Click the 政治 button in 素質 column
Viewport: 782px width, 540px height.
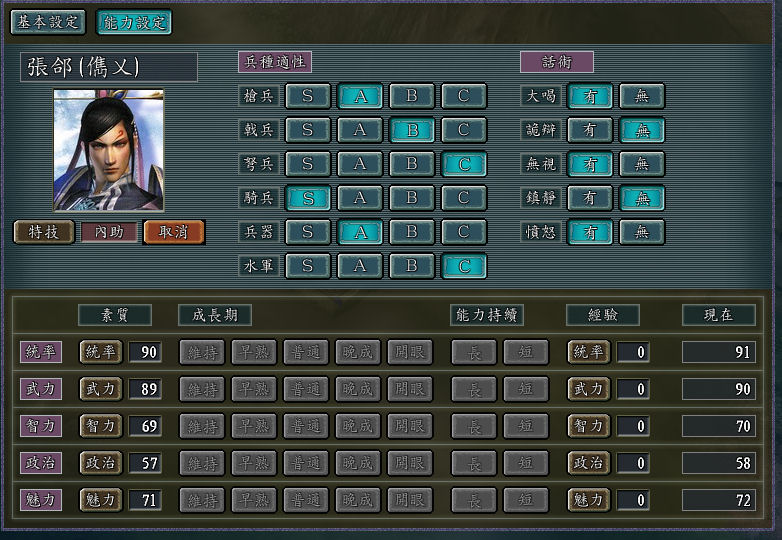tap(101, 463)
